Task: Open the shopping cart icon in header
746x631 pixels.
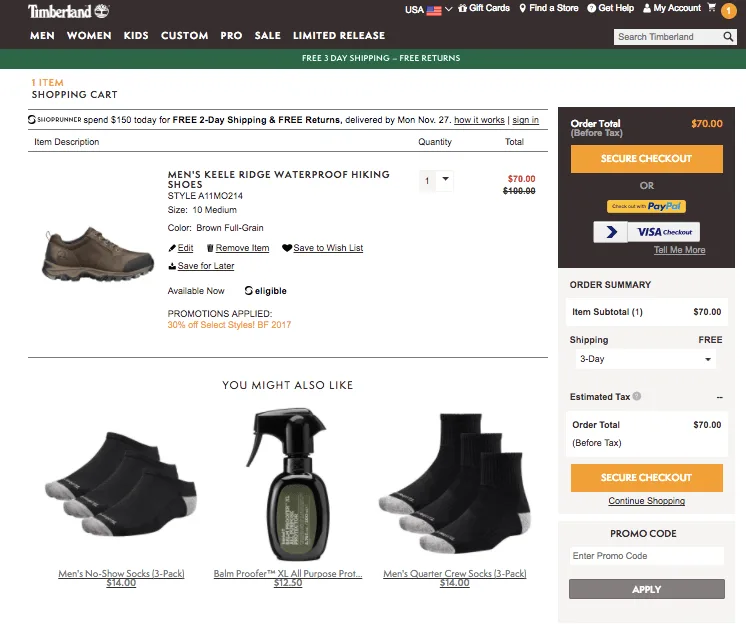Action: point(712,8)
